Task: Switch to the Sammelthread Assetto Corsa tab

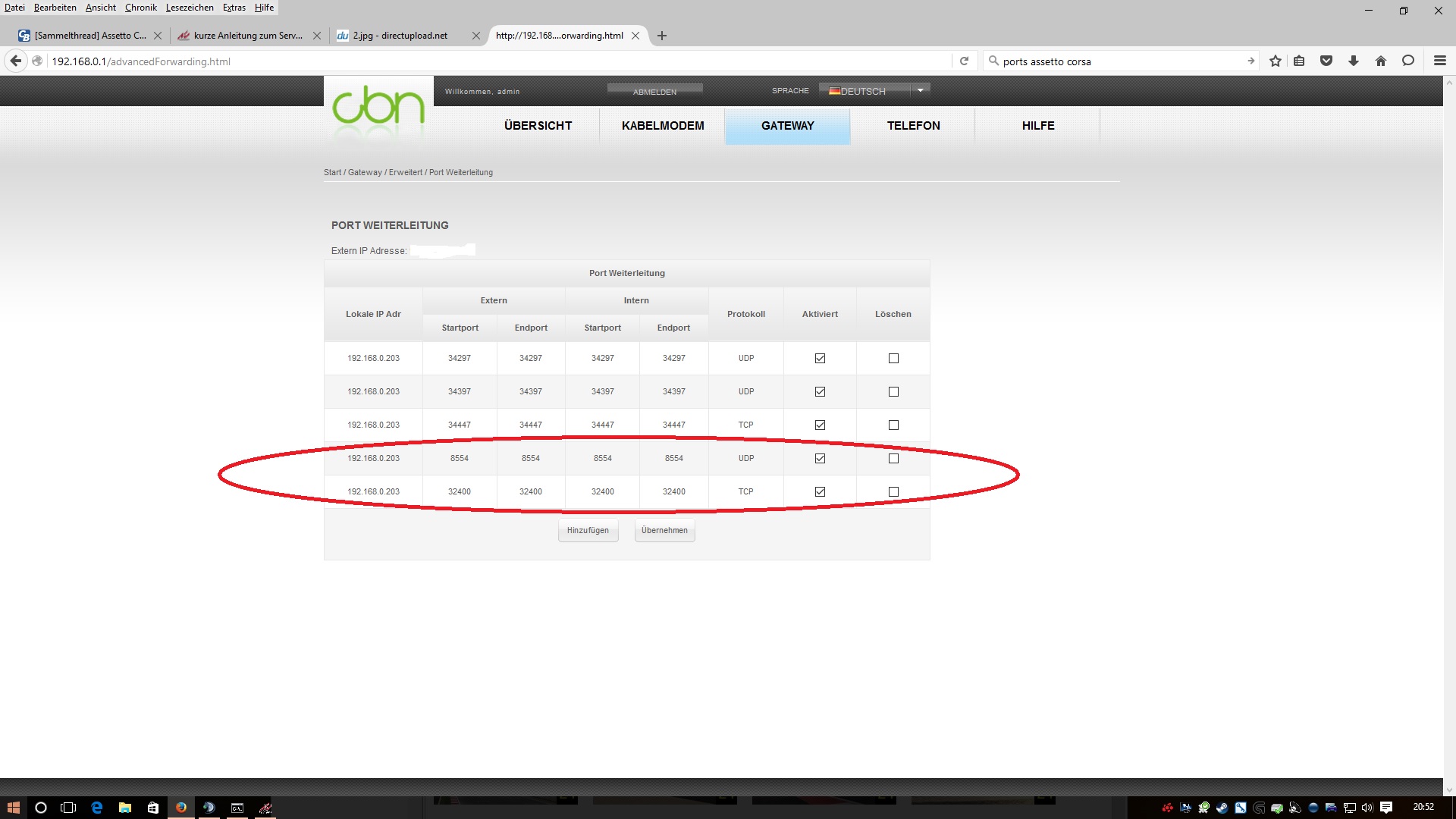Action: coord(83,36)
